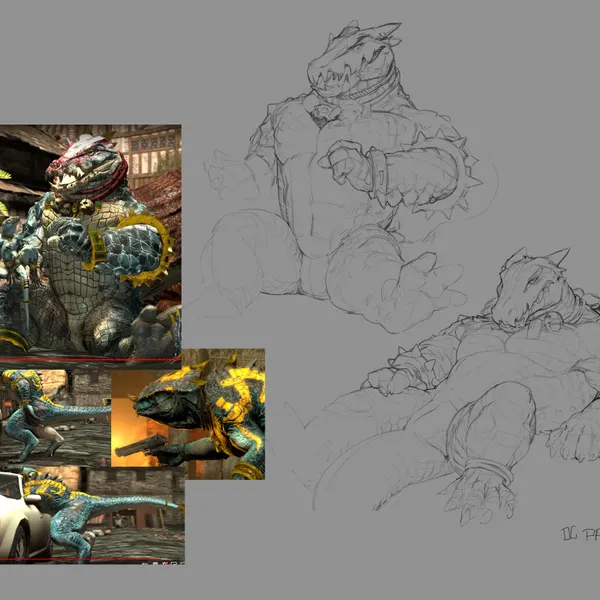Select the reference image of raptor beside white car

92,513
